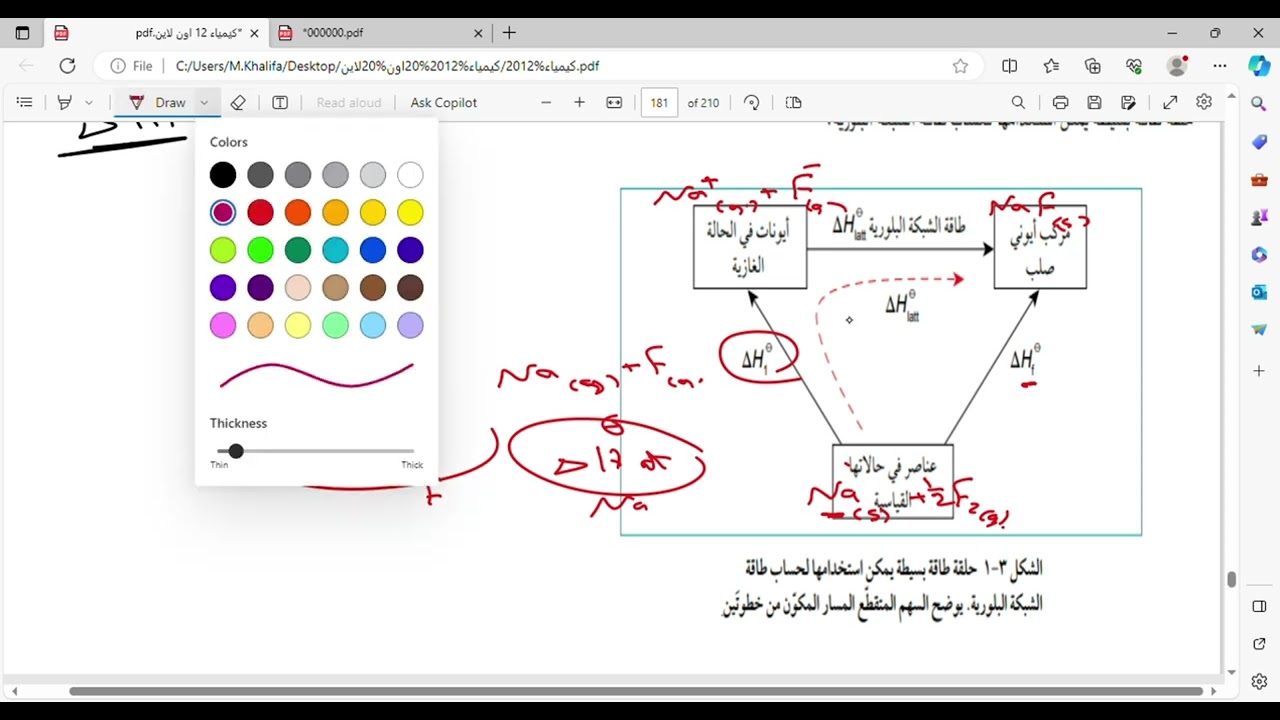Image resolution: width=1280 pixels, height=720 pixels.
Task: Click sidebar Customize plus icon
Action: [1259, 371]
